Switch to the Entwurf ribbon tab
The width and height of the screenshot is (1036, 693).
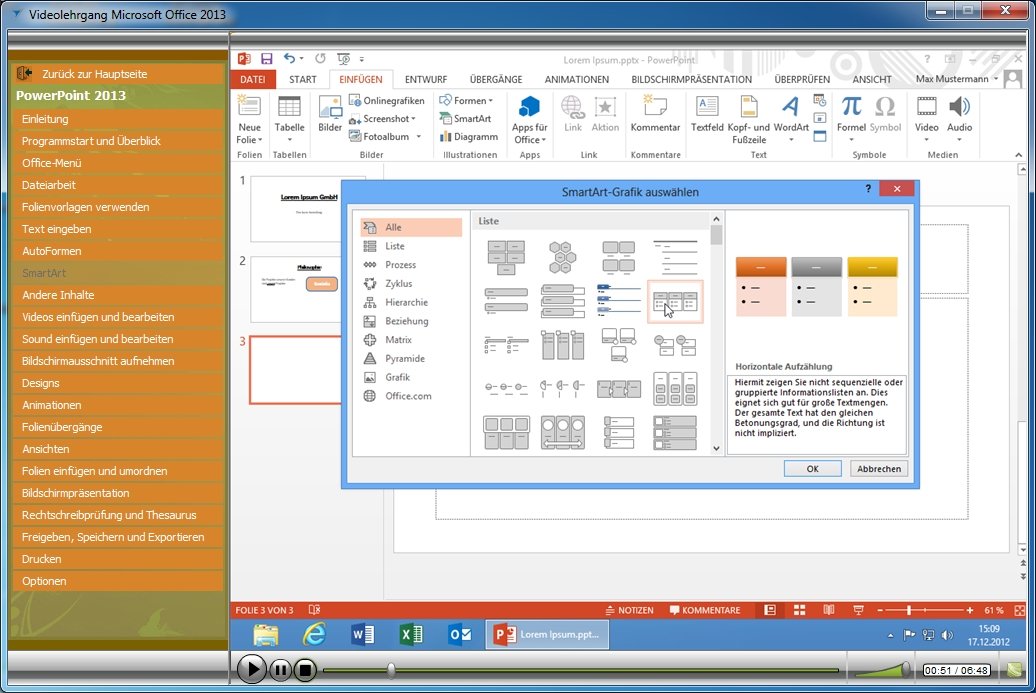coord(425,79)
